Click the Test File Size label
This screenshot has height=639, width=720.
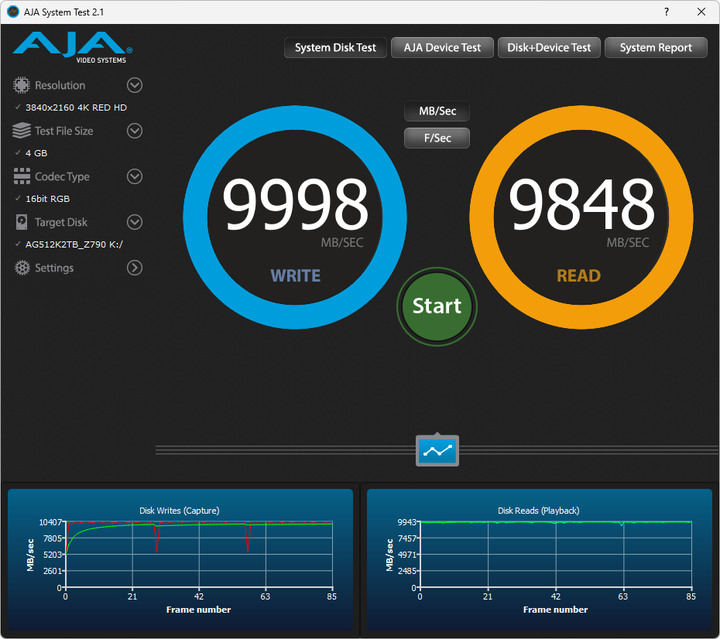click(x=64, y=131)
